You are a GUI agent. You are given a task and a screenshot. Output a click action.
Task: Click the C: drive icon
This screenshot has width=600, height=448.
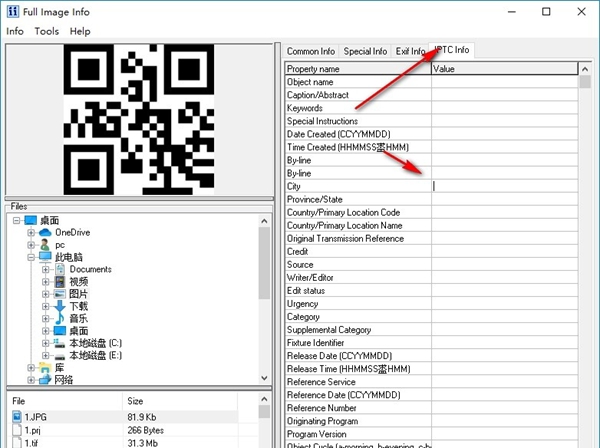[60, 343]
